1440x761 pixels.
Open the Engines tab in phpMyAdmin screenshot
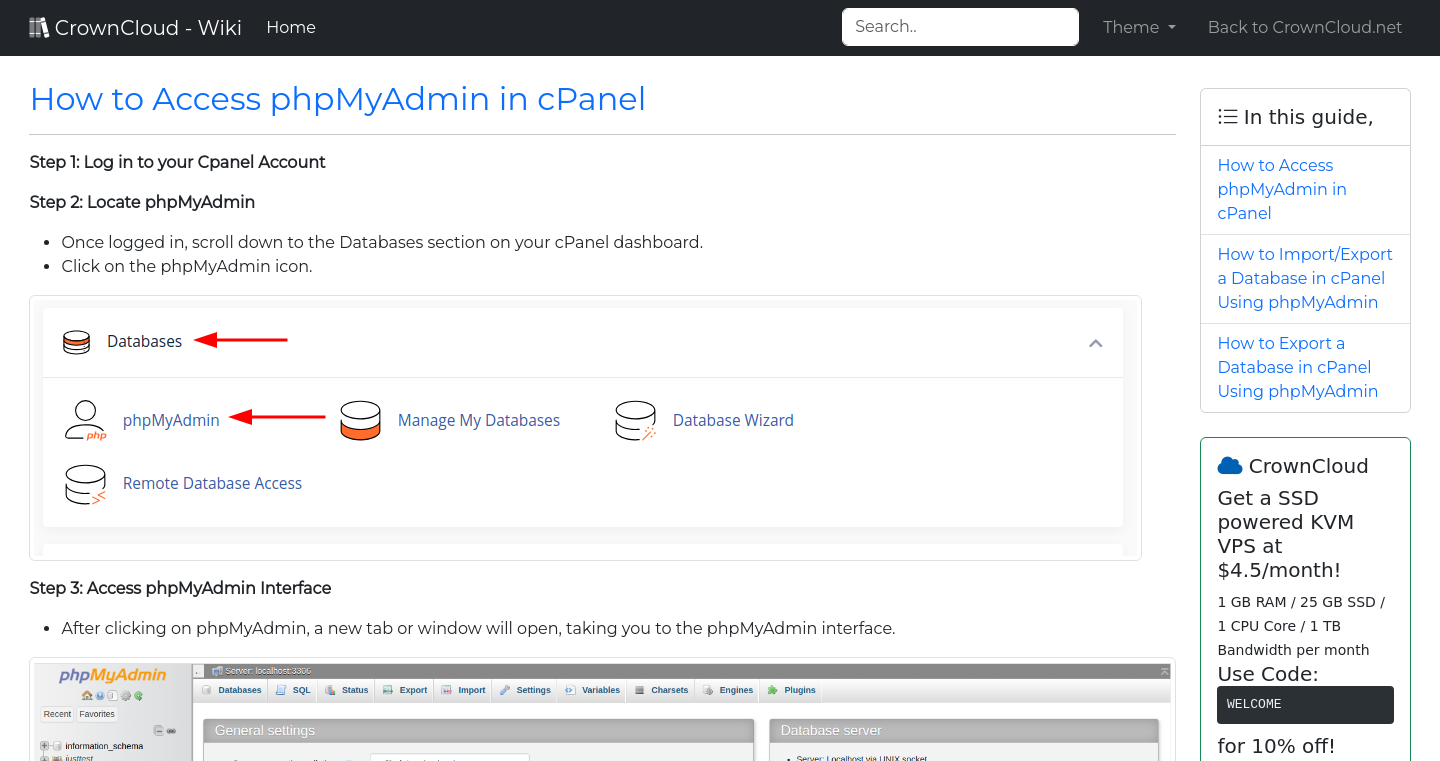(729, 690)
